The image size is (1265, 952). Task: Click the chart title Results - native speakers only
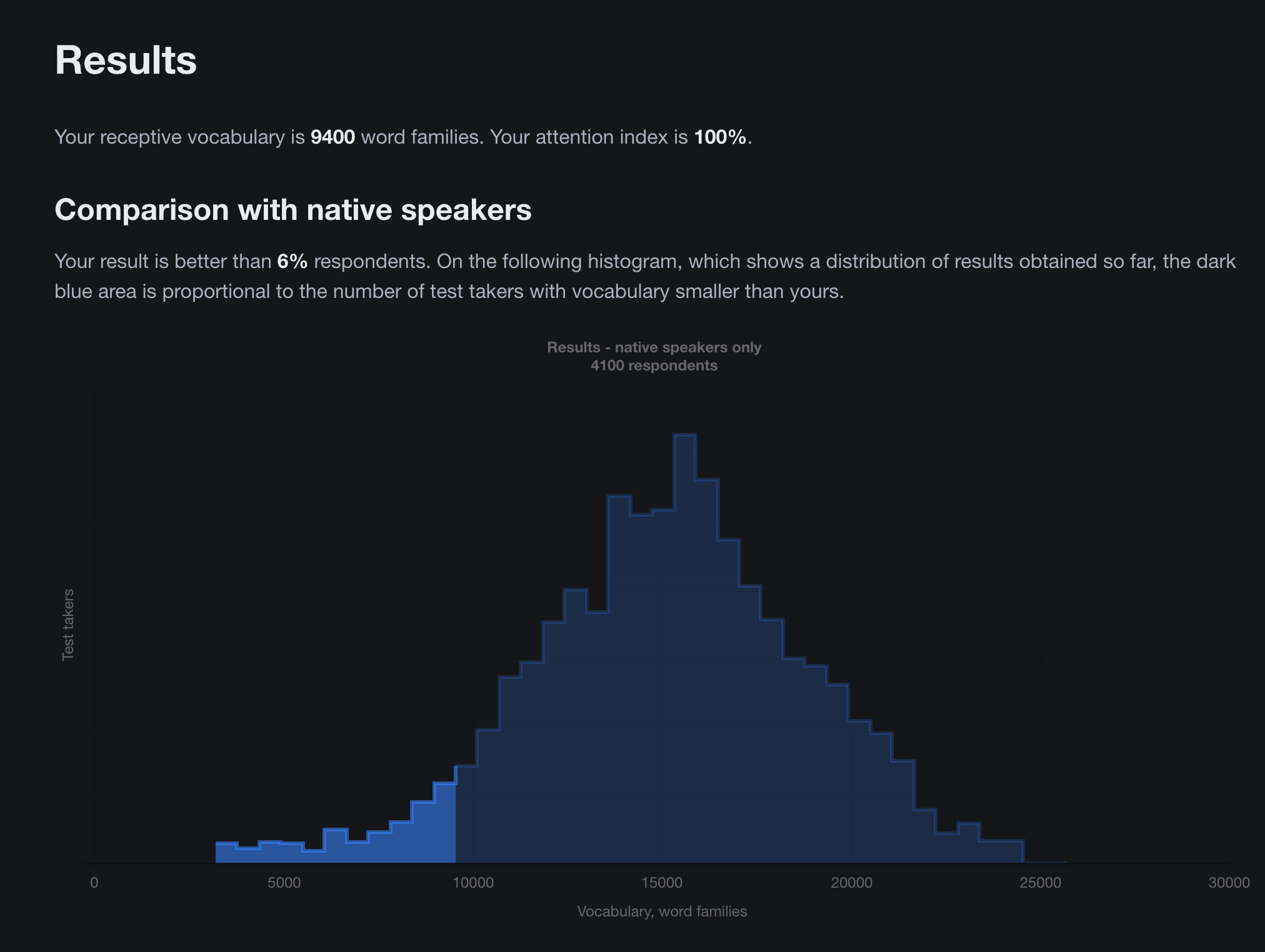654,347
